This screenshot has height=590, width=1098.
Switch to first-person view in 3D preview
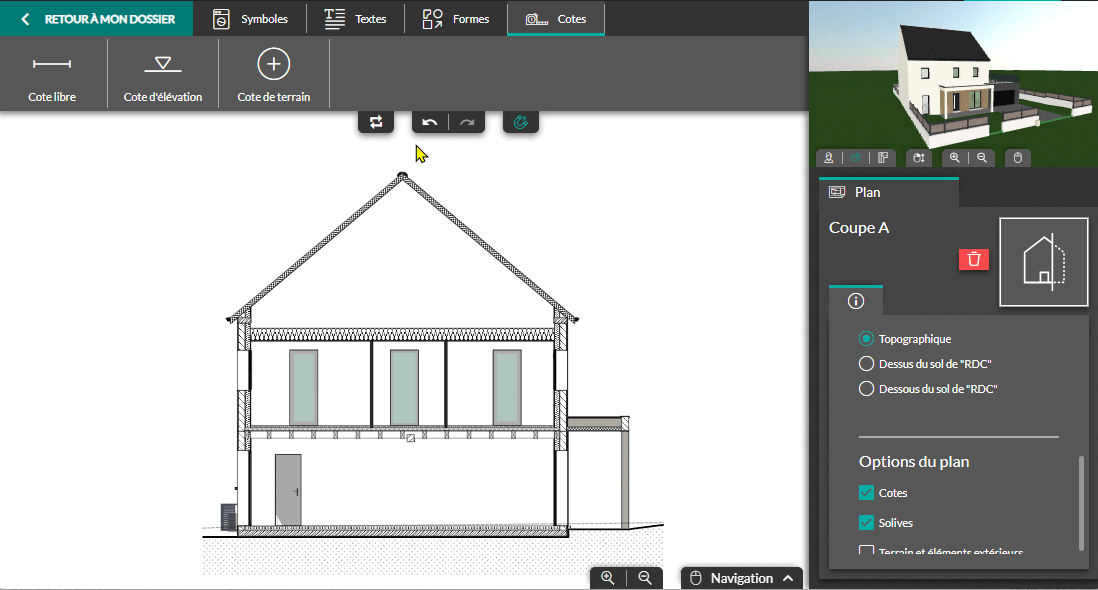pos(829,158)
